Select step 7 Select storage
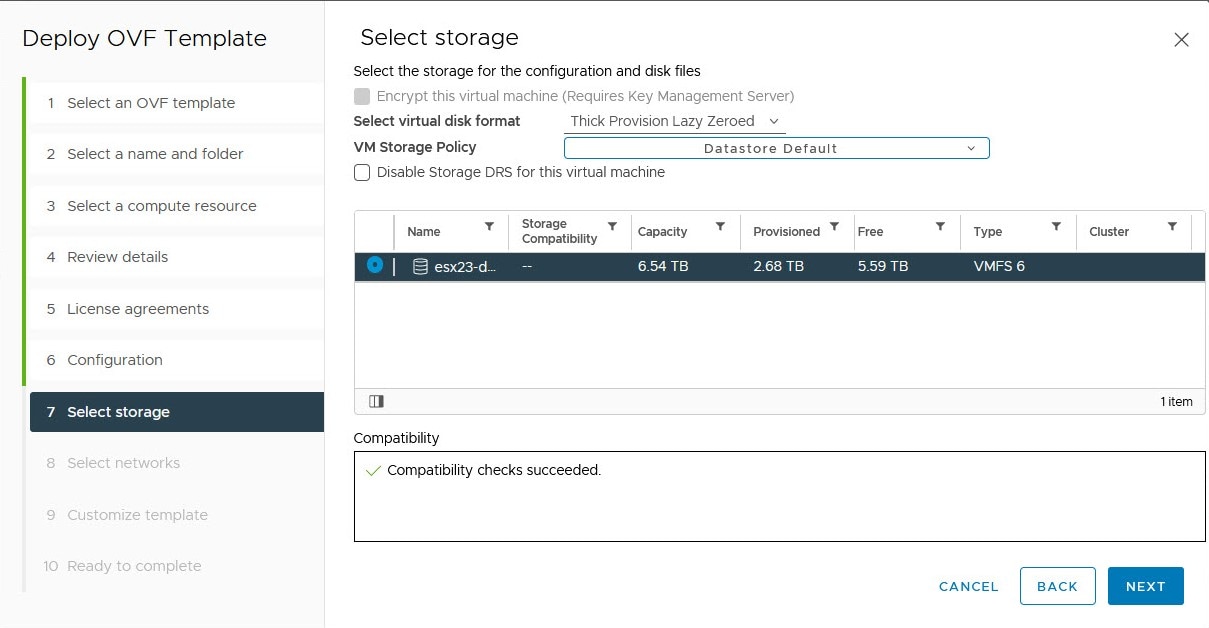 click(x=177, y=412)
